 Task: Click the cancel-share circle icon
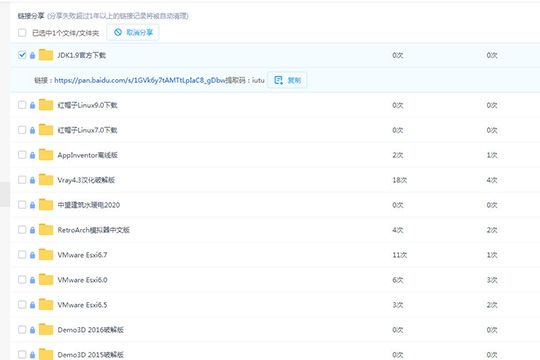(118, 32)
